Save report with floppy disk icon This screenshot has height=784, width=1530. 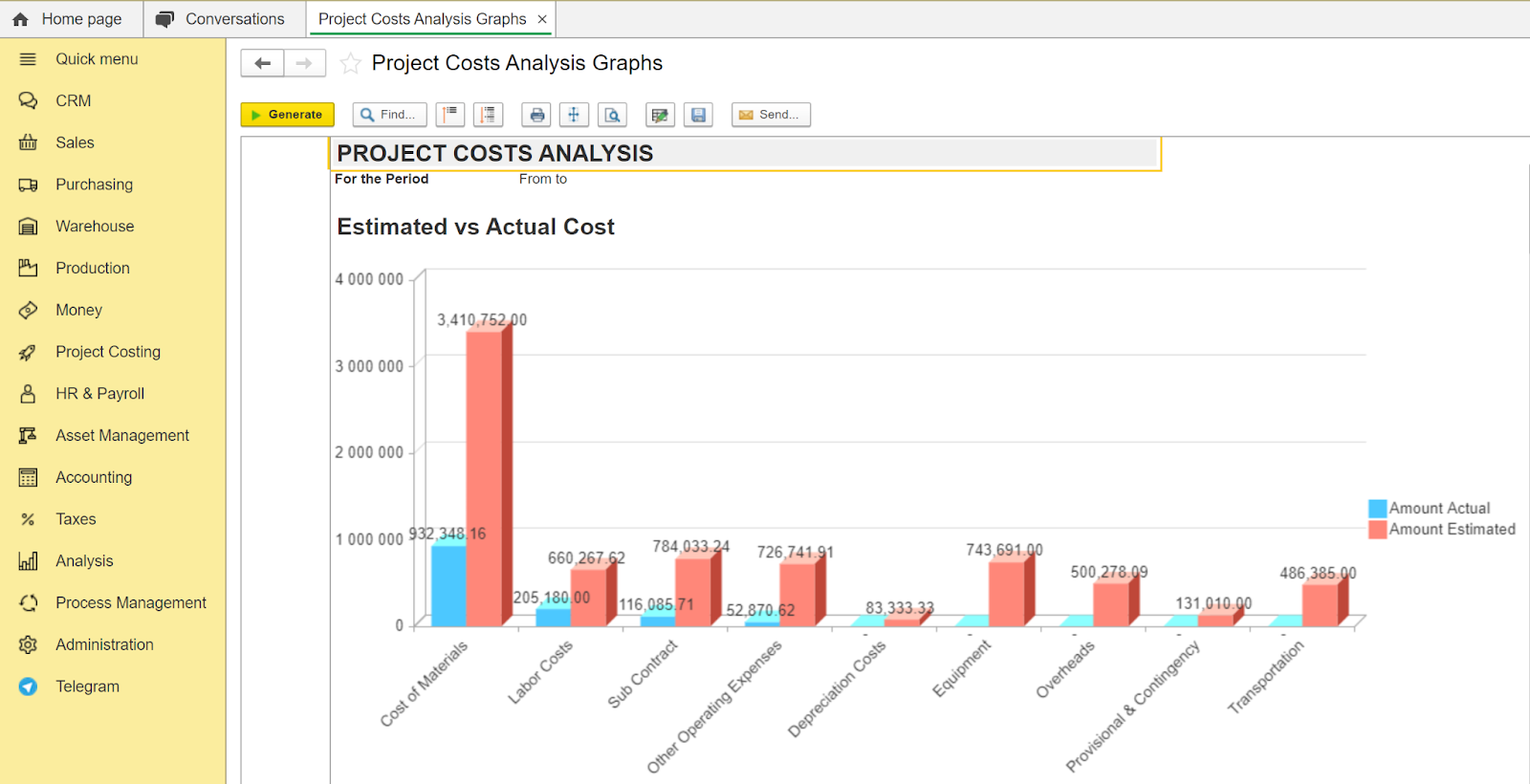[x=698, y=115]
